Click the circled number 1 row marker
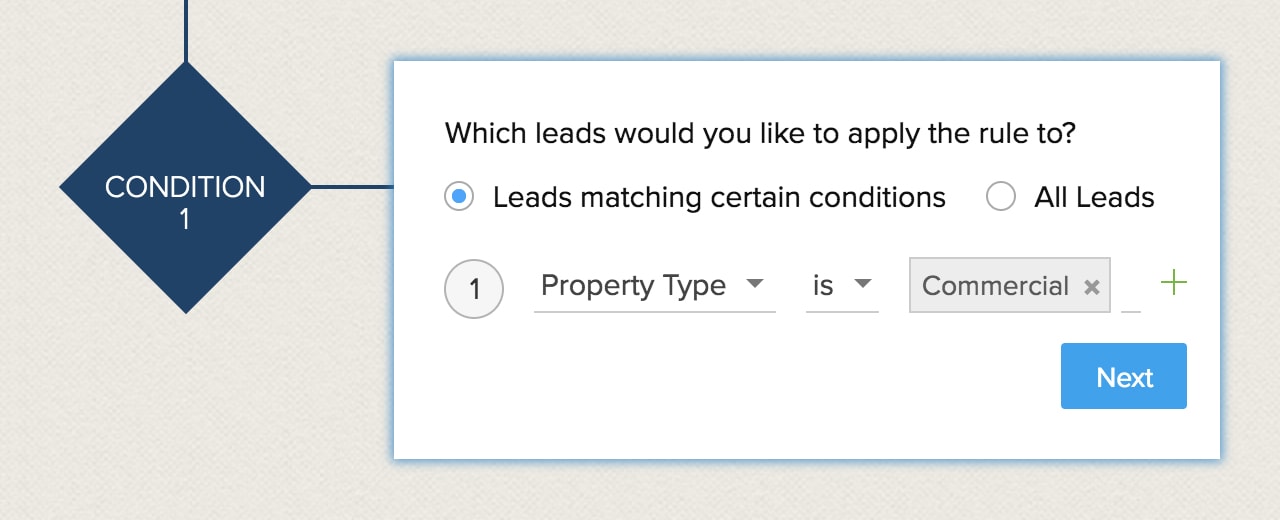Viewport: 1280px width, 520px height. 473,289
